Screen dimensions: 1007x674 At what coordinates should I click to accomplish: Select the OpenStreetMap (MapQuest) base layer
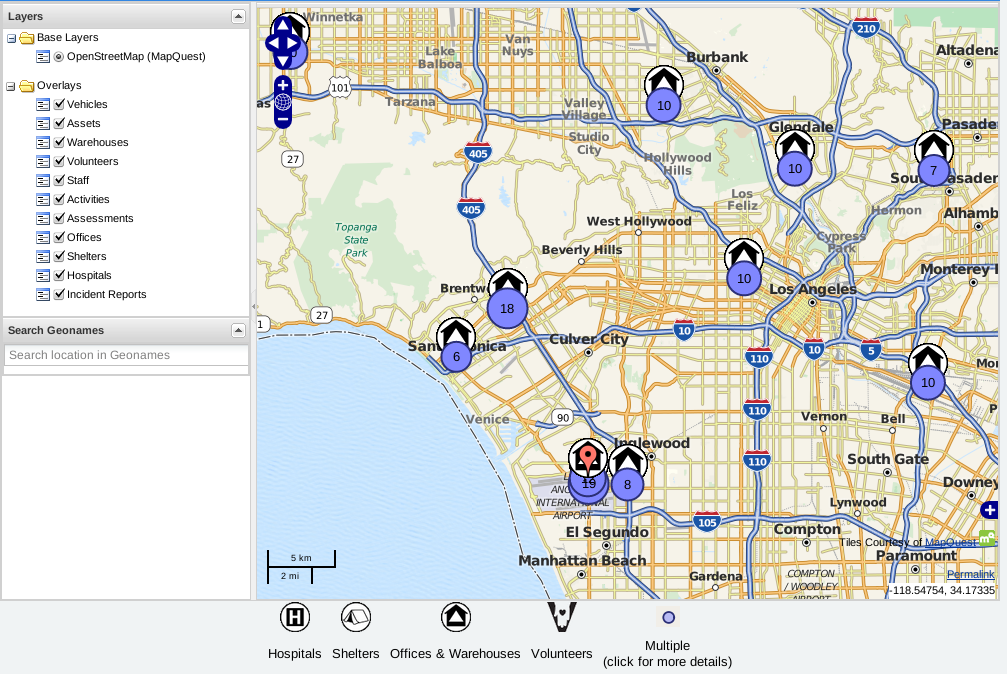coord(59,57)
